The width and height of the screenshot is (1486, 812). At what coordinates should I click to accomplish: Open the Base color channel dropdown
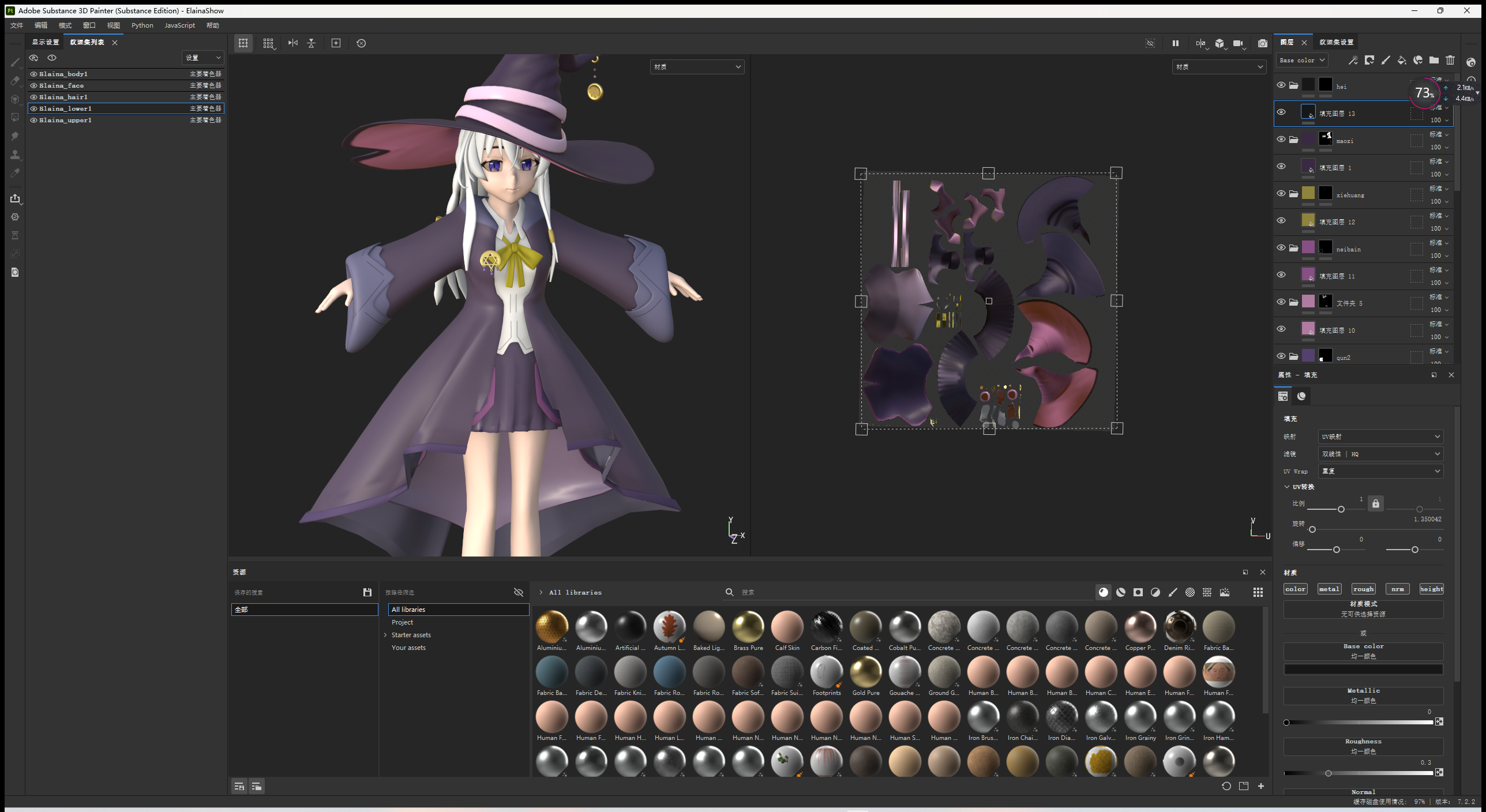point(1302,60)
